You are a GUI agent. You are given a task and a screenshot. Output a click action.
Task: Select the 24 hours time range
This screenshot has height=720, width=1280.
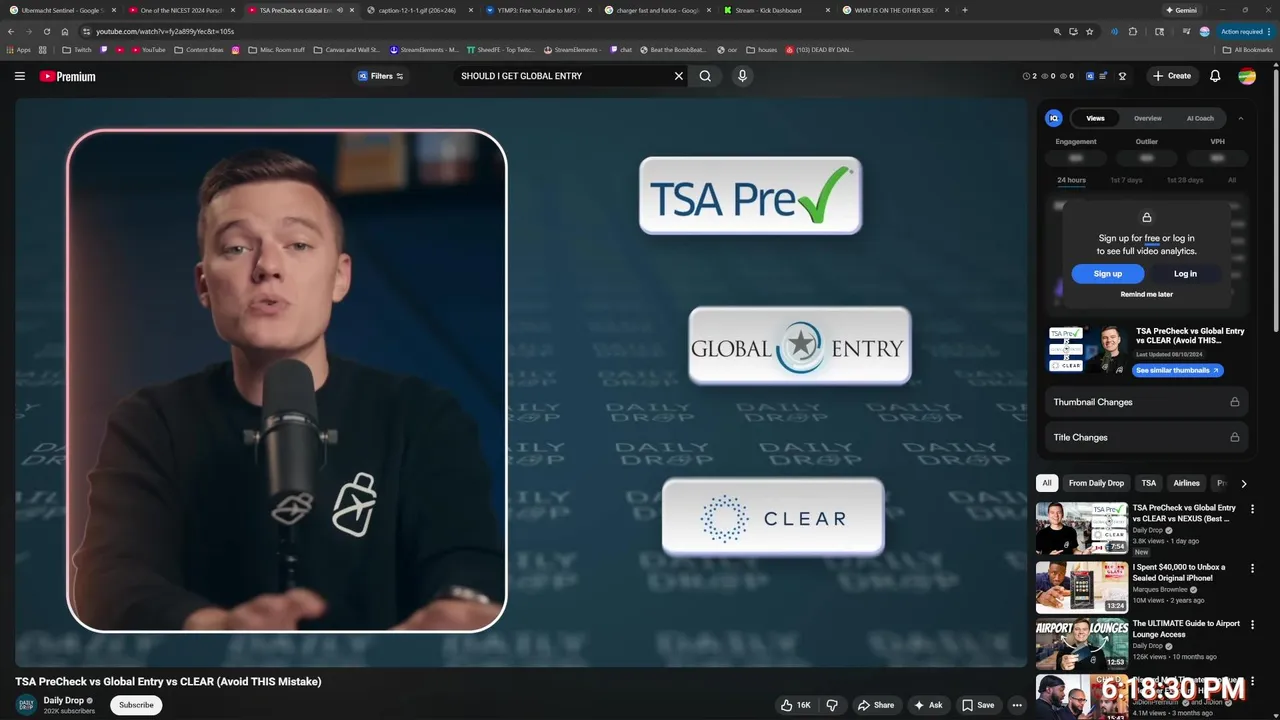pos(1071,180)
